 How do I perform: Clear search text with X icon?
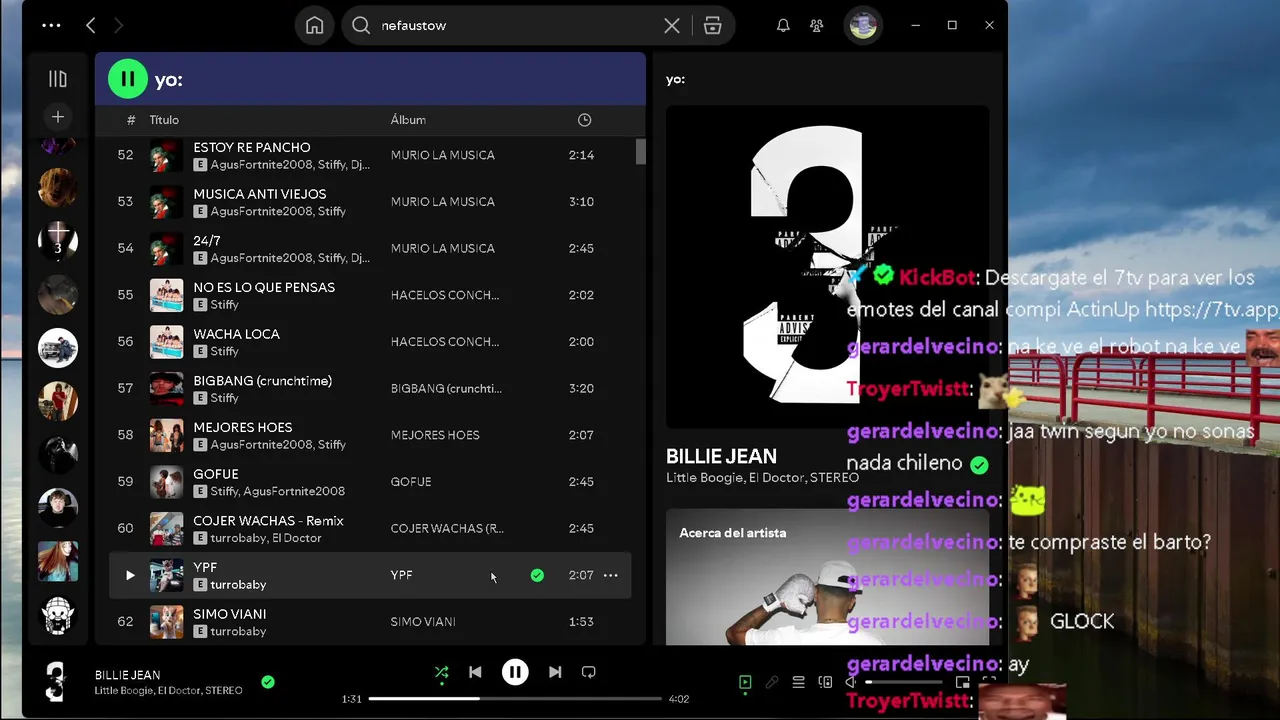coord(672,26)
